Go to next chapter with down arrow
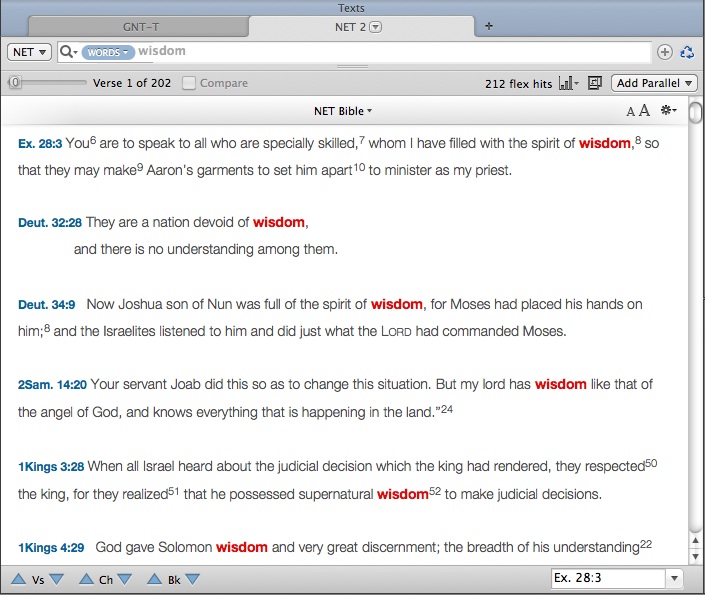 [124, 579]
